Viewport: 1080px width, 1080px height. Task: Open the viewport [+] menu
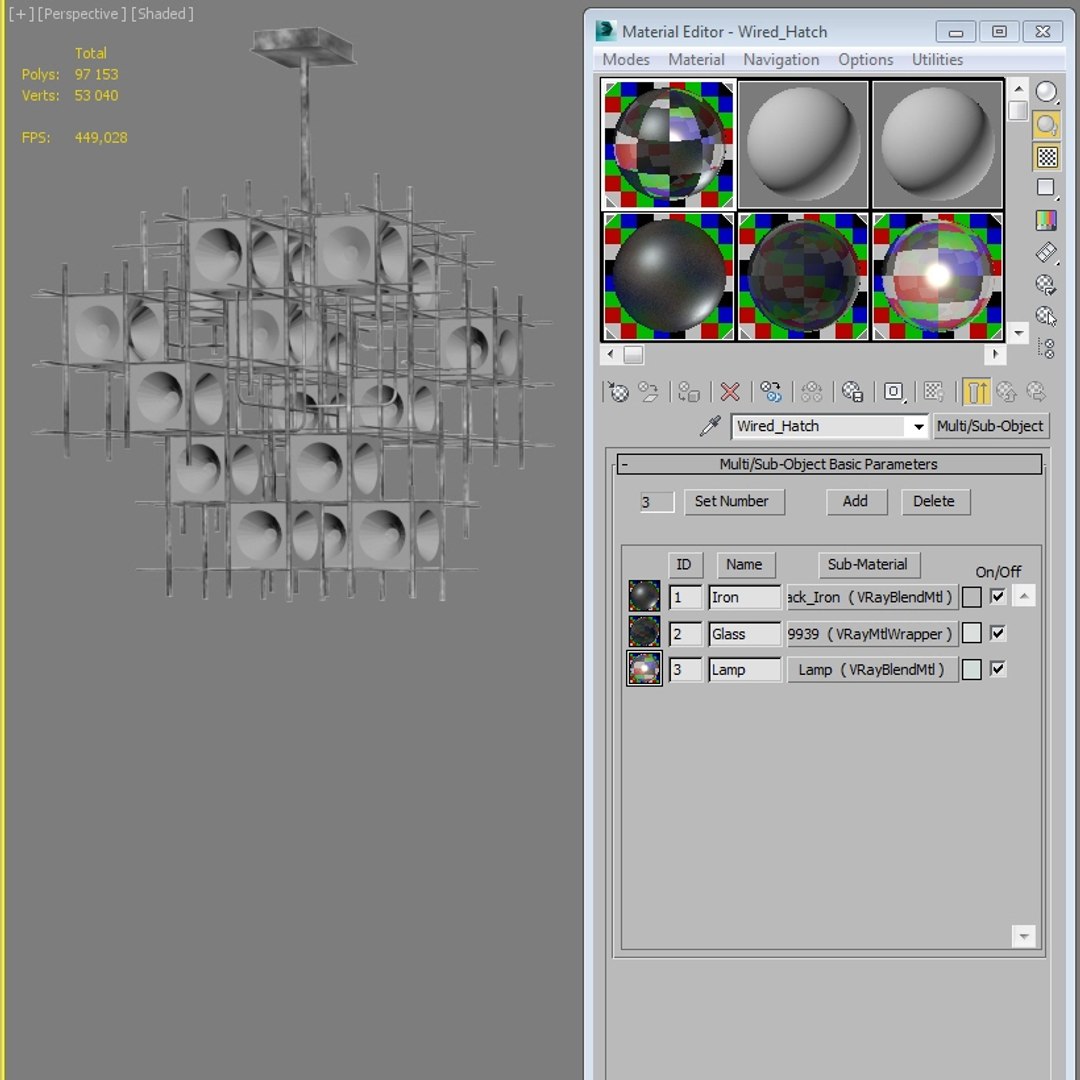(21, 14)
